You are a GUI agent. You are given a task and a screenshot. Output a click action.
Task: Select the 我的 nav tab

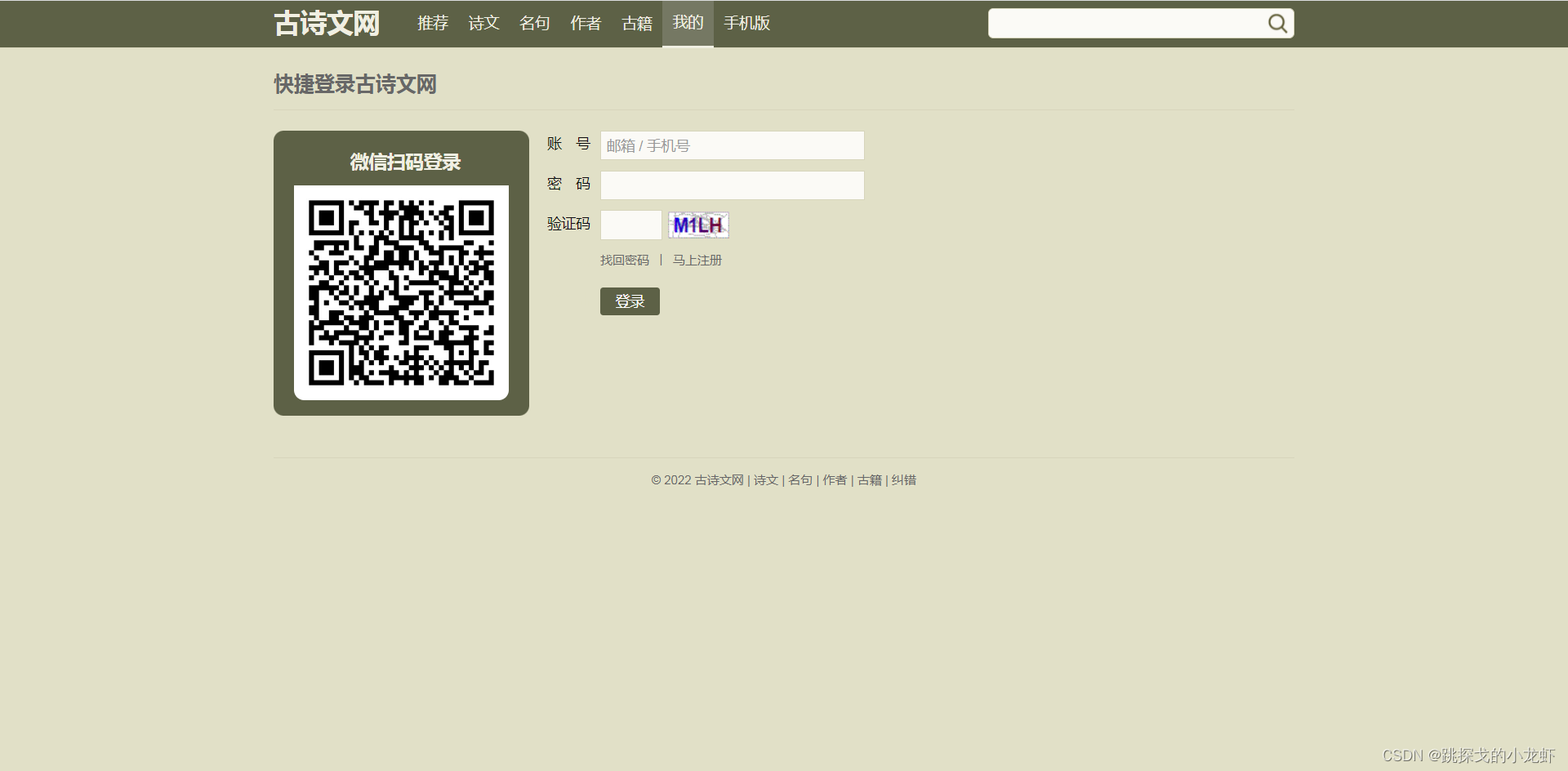tap(688, 24)
